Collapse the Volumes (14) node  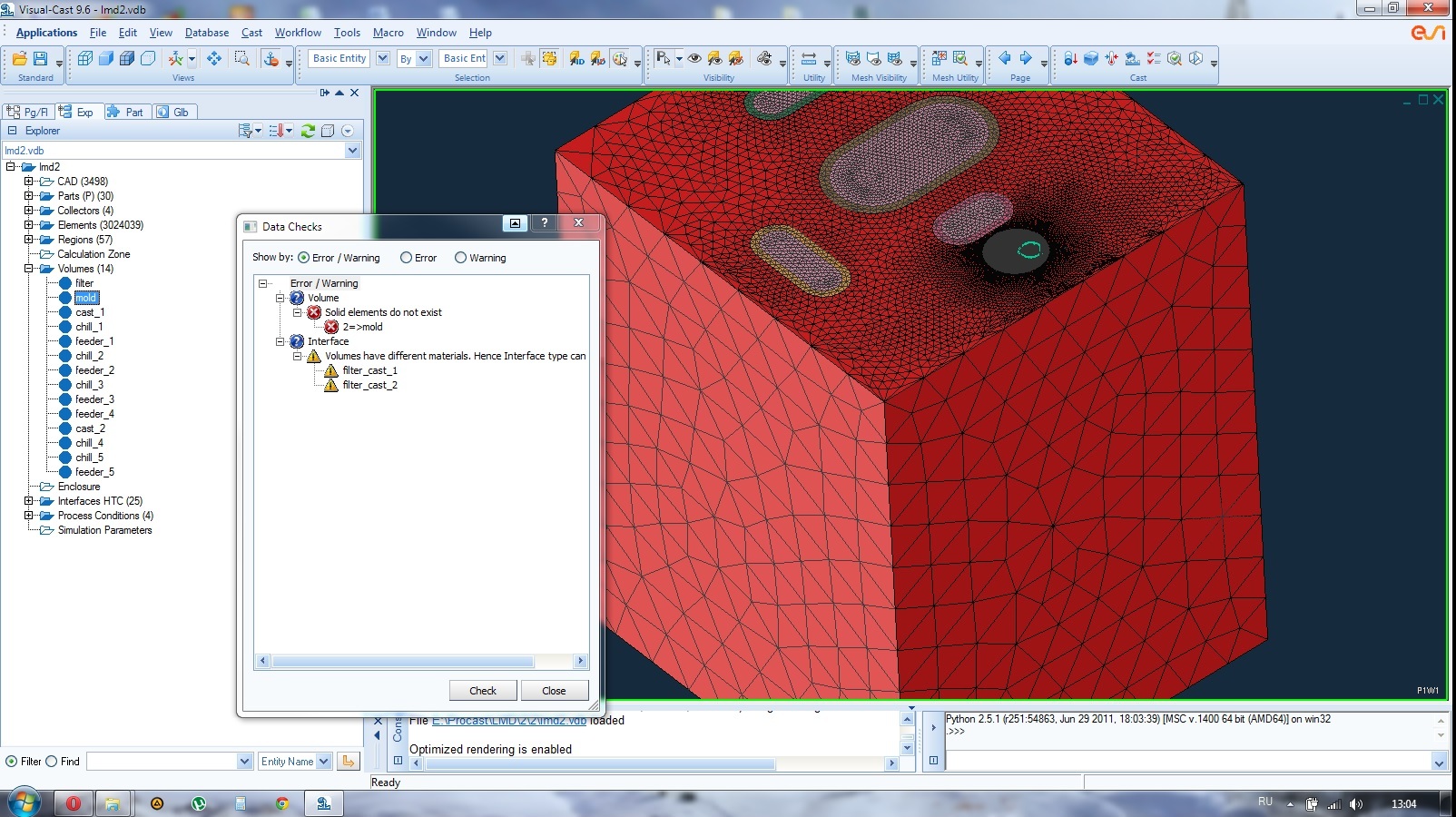click(x=28, y=269)
